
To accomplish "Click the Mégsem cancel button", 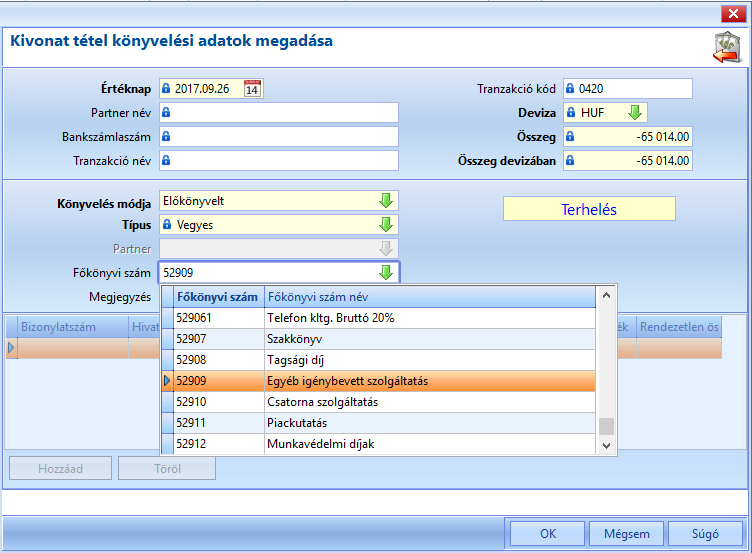I will [x=626, y=534].
